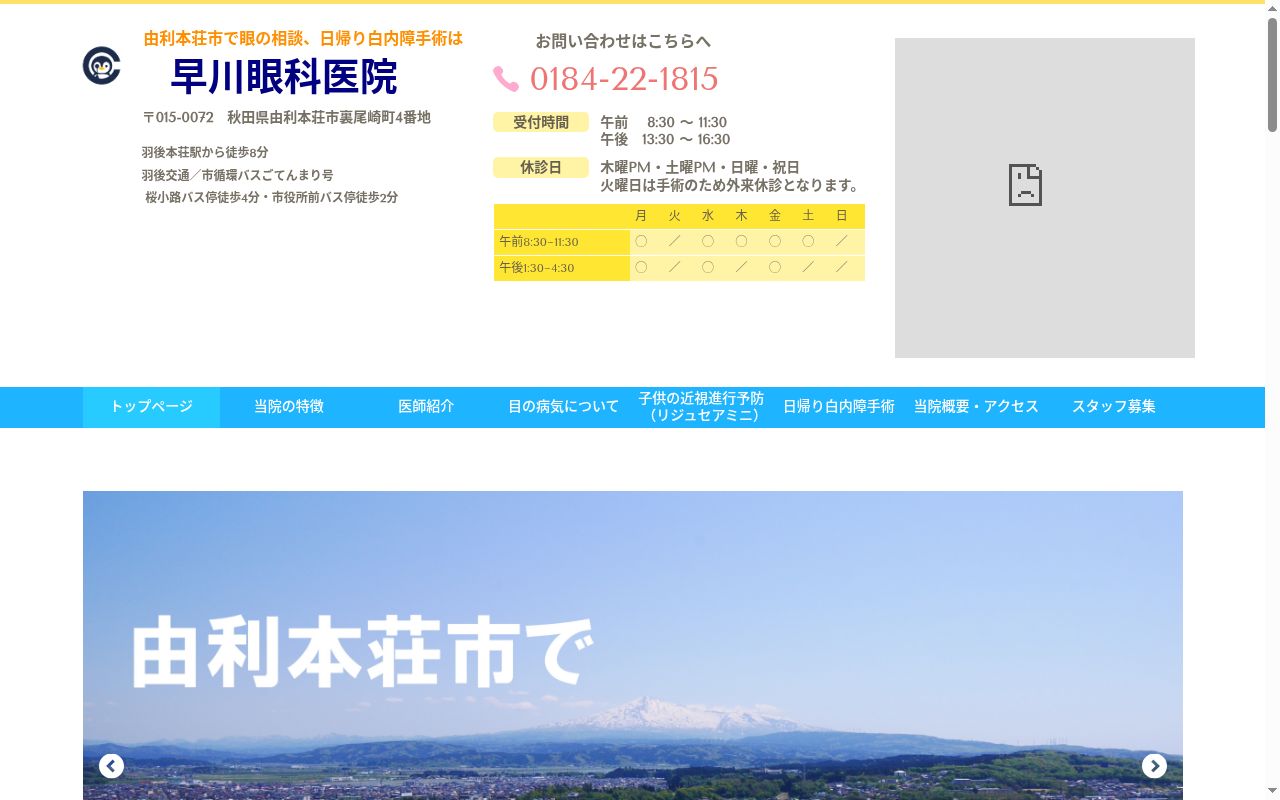
Task: Click the 午前8:30-11:30 schedule row header
Action: click(562, 242)
